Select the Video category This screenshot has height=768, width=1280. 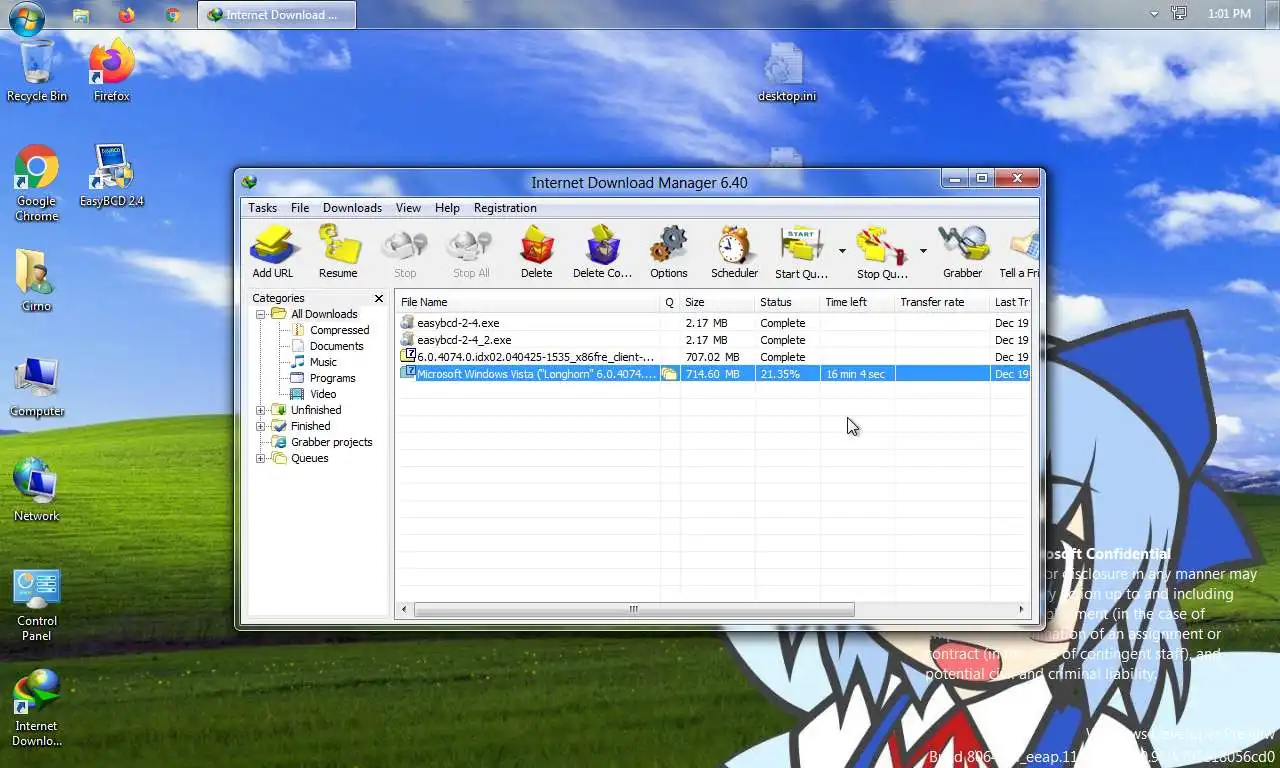click(323, 394)
